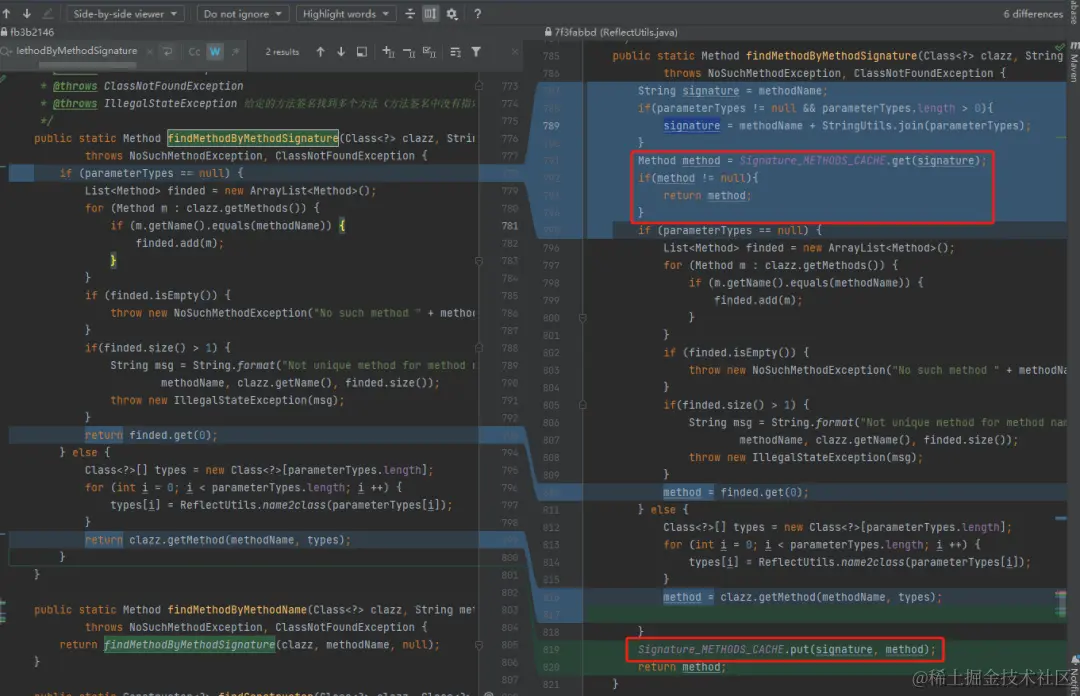The height and width of the screenshot is (696, 1080).
Task: Collapse fold marker at right line 805
Action: (x=583, y=405)
